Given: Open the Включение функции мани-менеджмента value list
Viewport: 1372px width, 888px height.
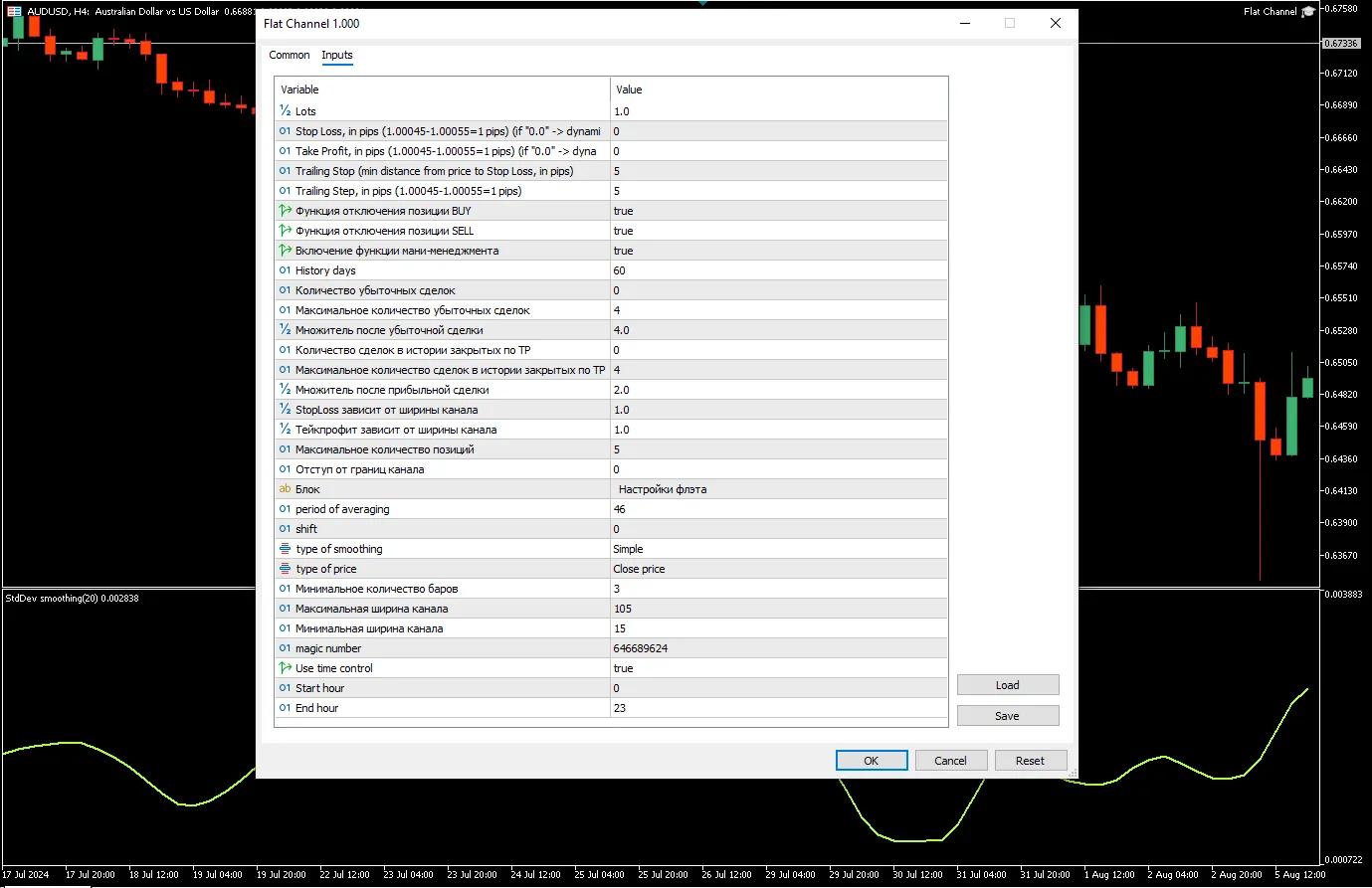Looking at the screenshot, I should pyautogui.click(x=778, y=251).
